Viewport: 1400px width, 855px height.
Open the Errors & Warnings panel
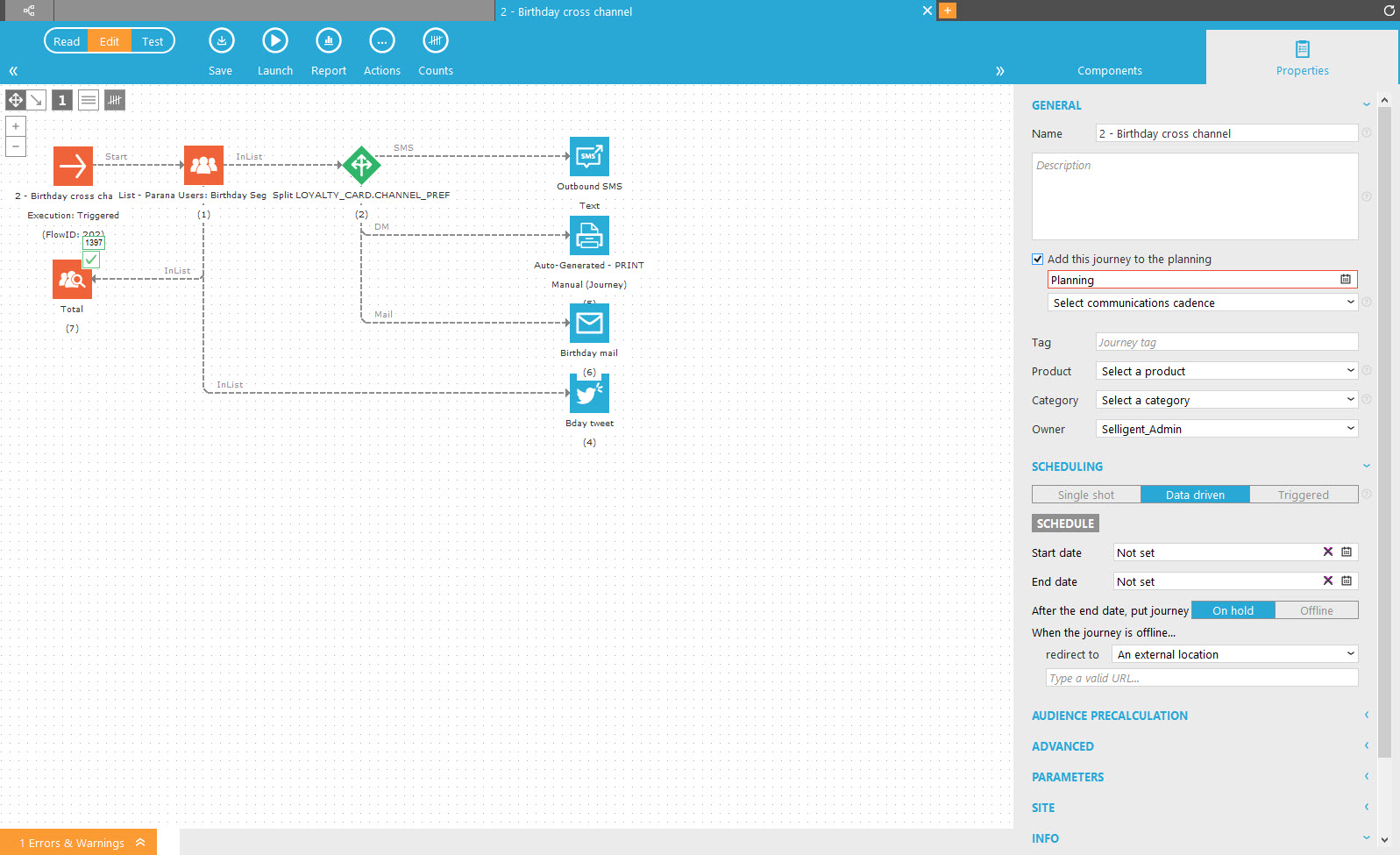79,843
